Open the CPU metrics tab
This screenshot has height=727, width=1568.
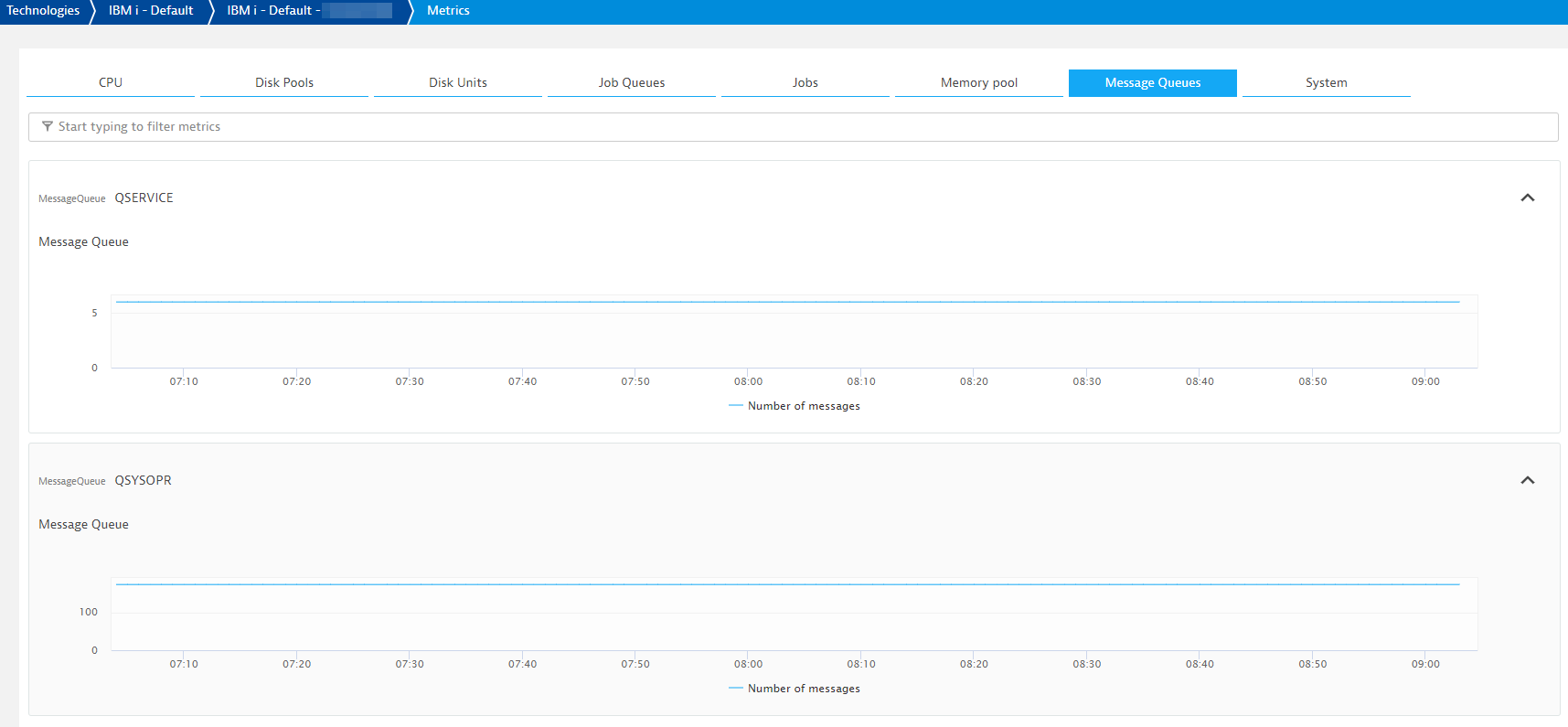pyautogui.click(x=111, y=82)
